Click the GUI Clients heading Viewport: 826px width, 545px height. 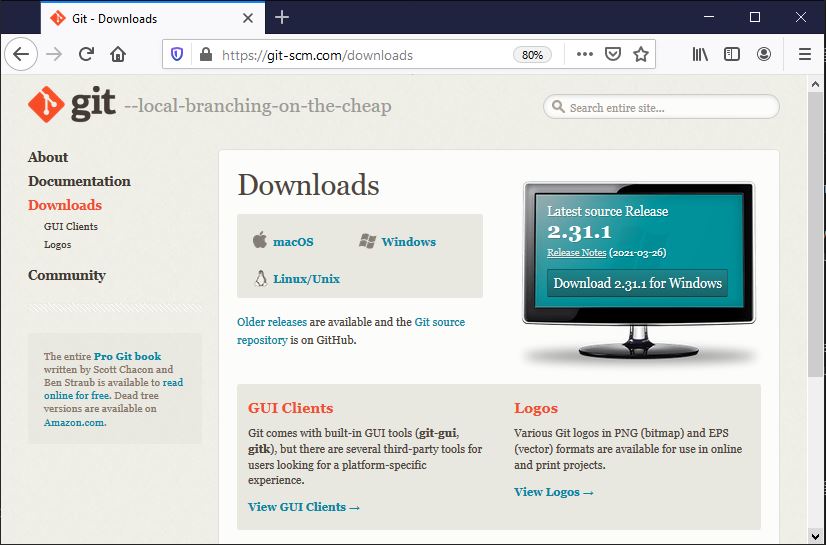[x=290, y=408]
